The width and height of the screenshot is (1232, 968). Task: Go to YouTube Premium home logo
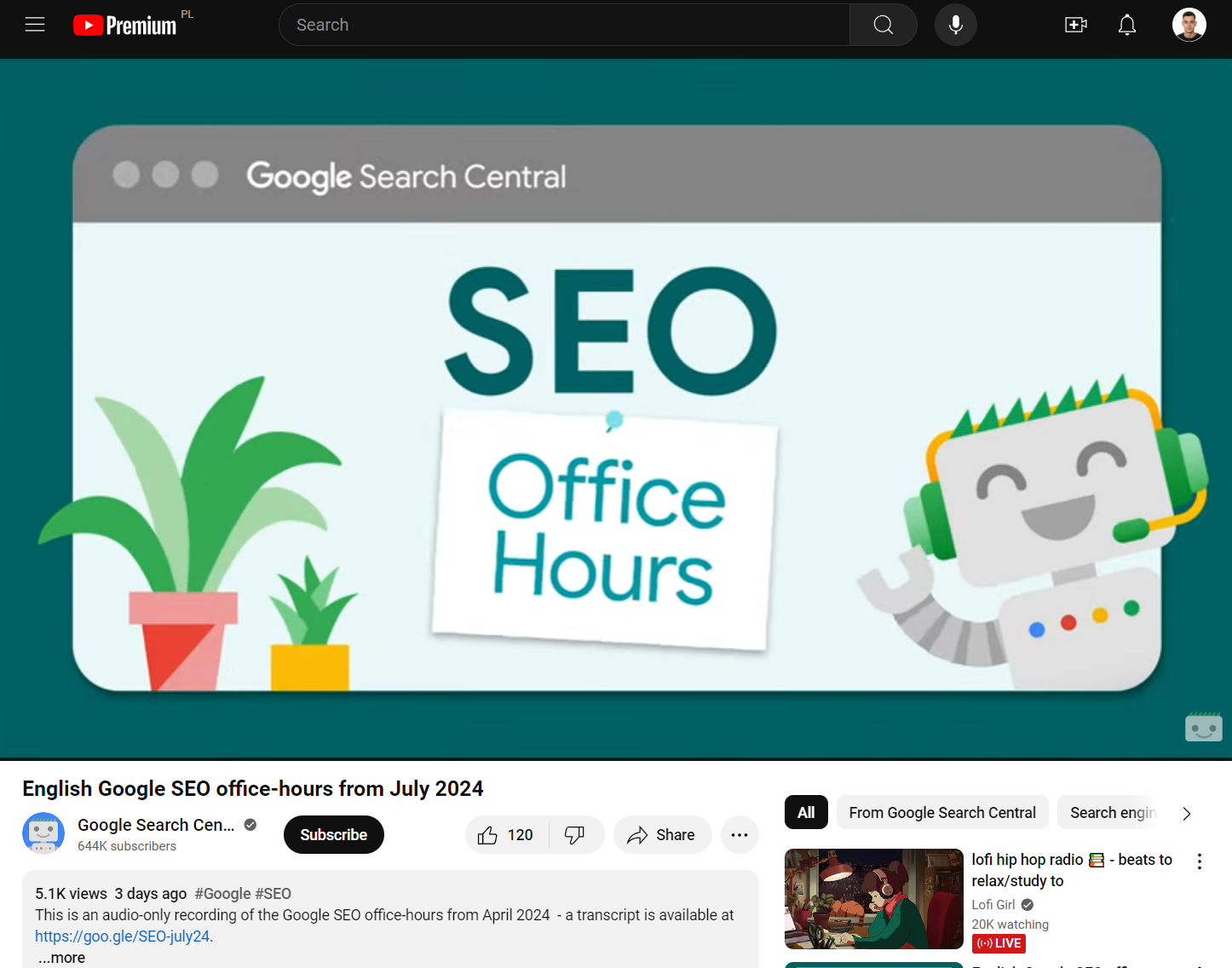click(125, 26)
